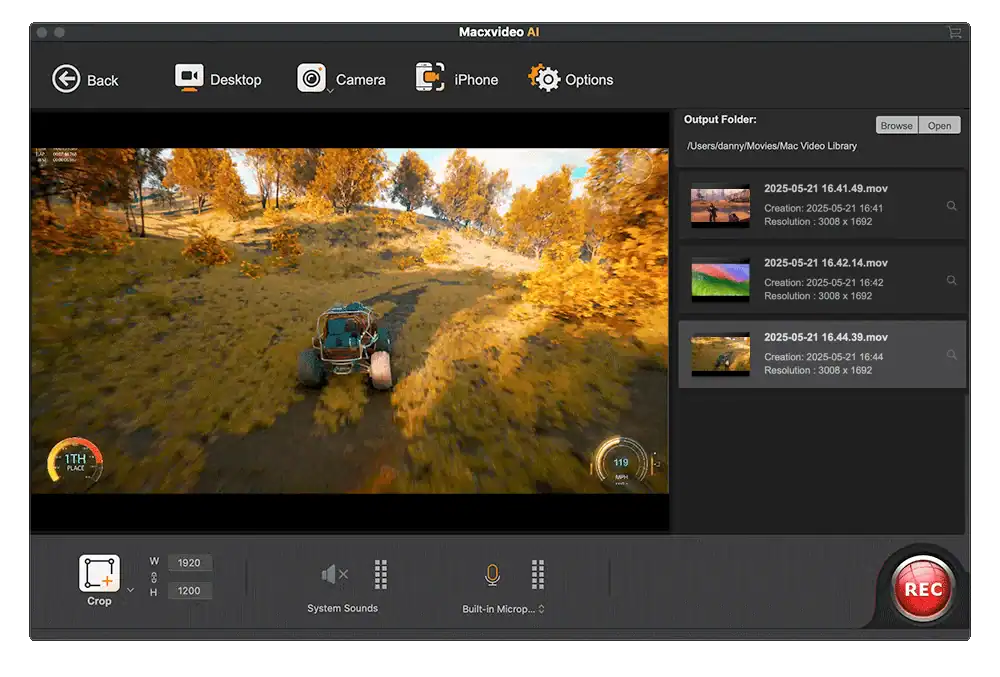Click the Desktop label in the toolbar
Screen dimensions: 1000x677
[x=235, y=80]
